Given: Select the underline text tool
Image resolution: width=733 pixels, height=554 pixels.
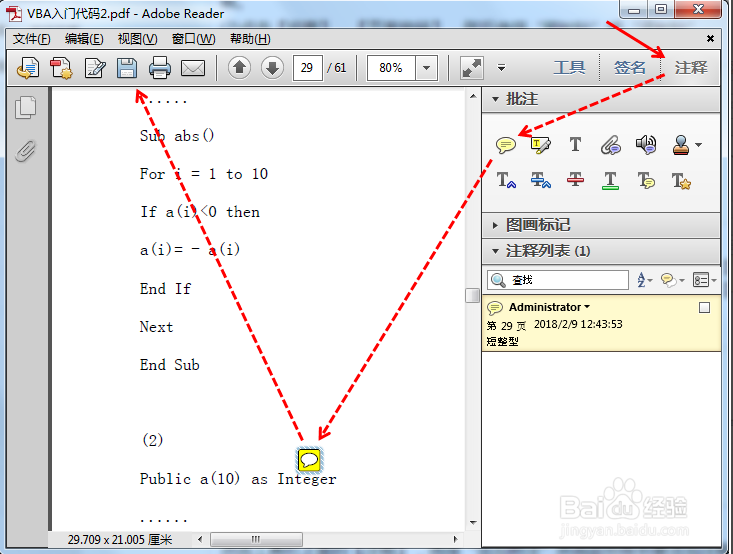Looking at the screenshot, I should pos(610,180).
